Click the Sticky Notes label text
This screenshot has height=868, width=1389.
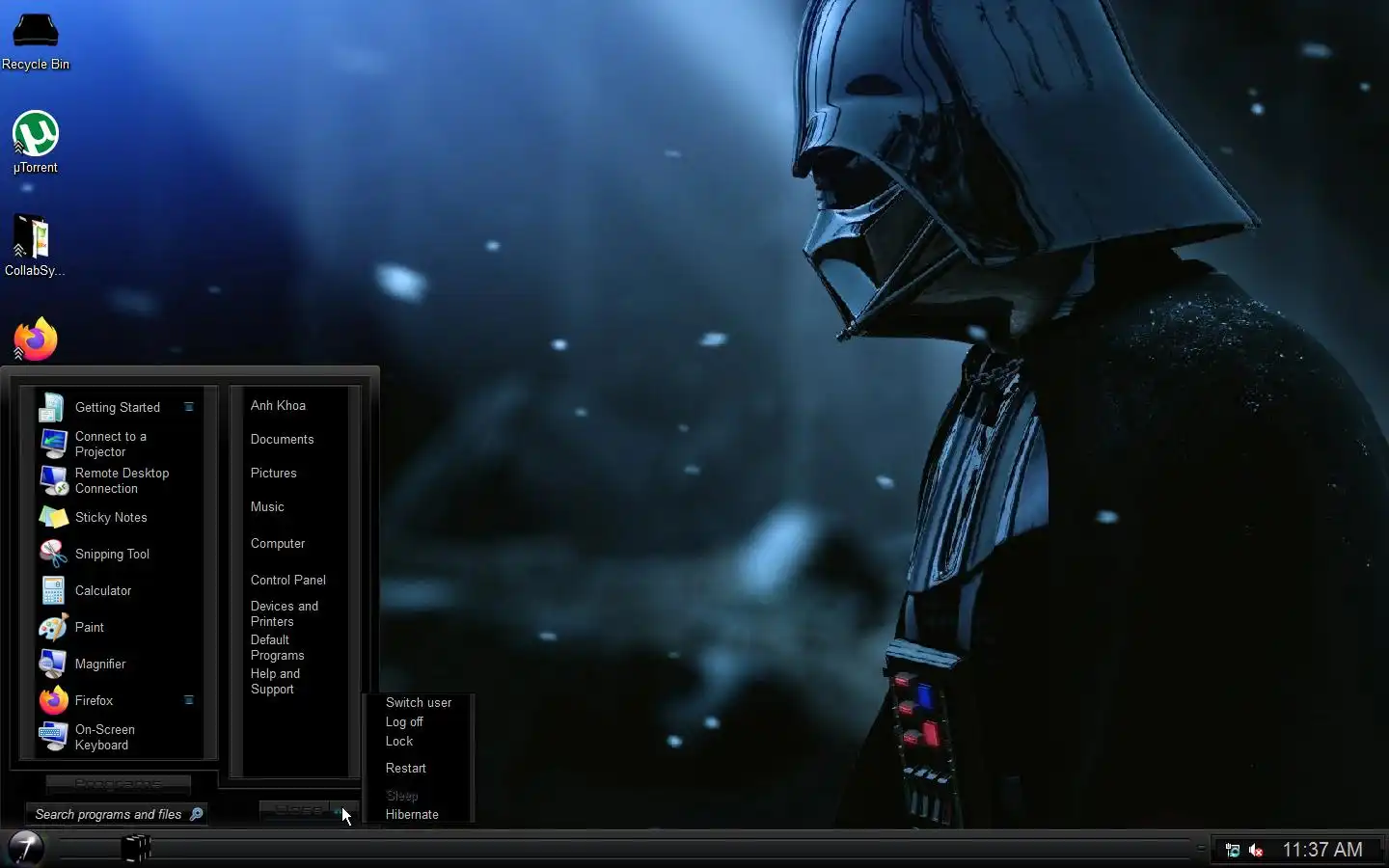pyautogui.click(x=111, y=517)
